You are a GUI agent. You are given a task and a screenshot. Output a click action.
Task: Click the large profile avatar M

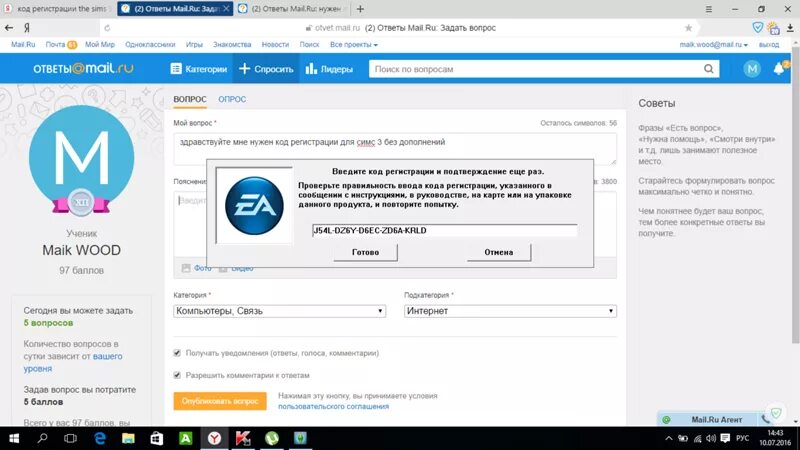coord(82,158)
